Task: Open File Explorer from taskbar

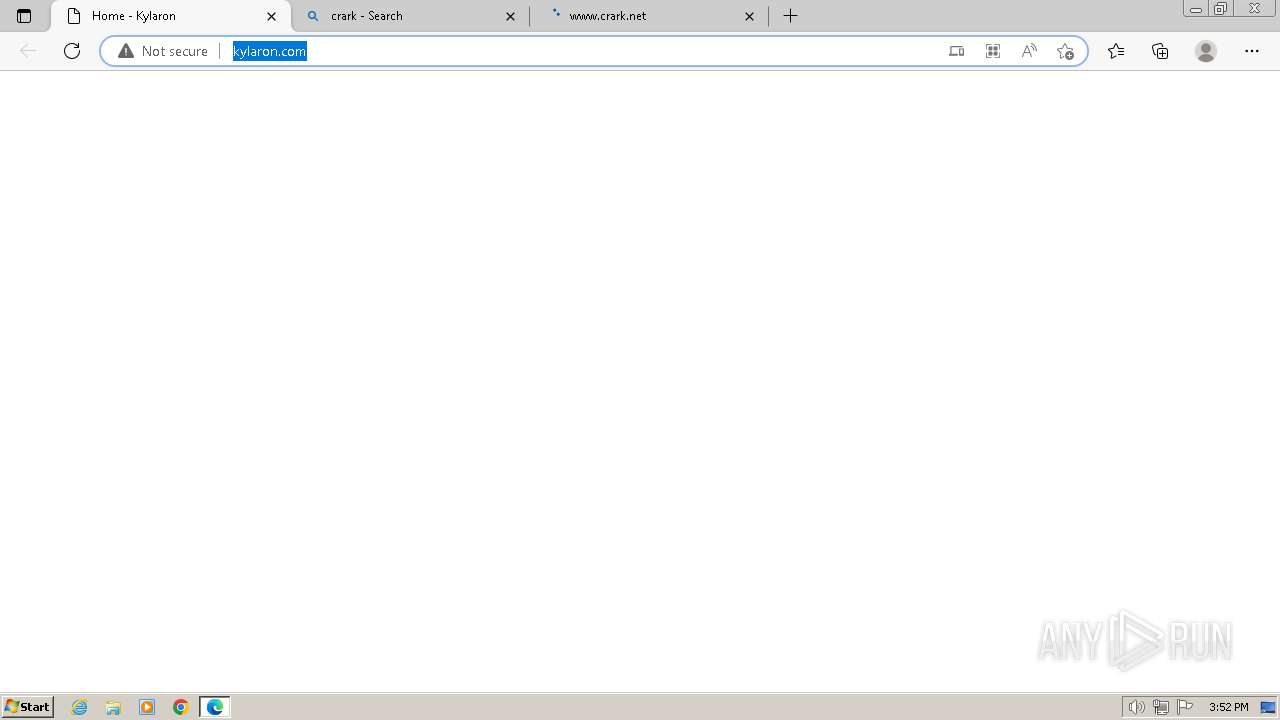Action: pyautogui.click(x=113, y=707)
